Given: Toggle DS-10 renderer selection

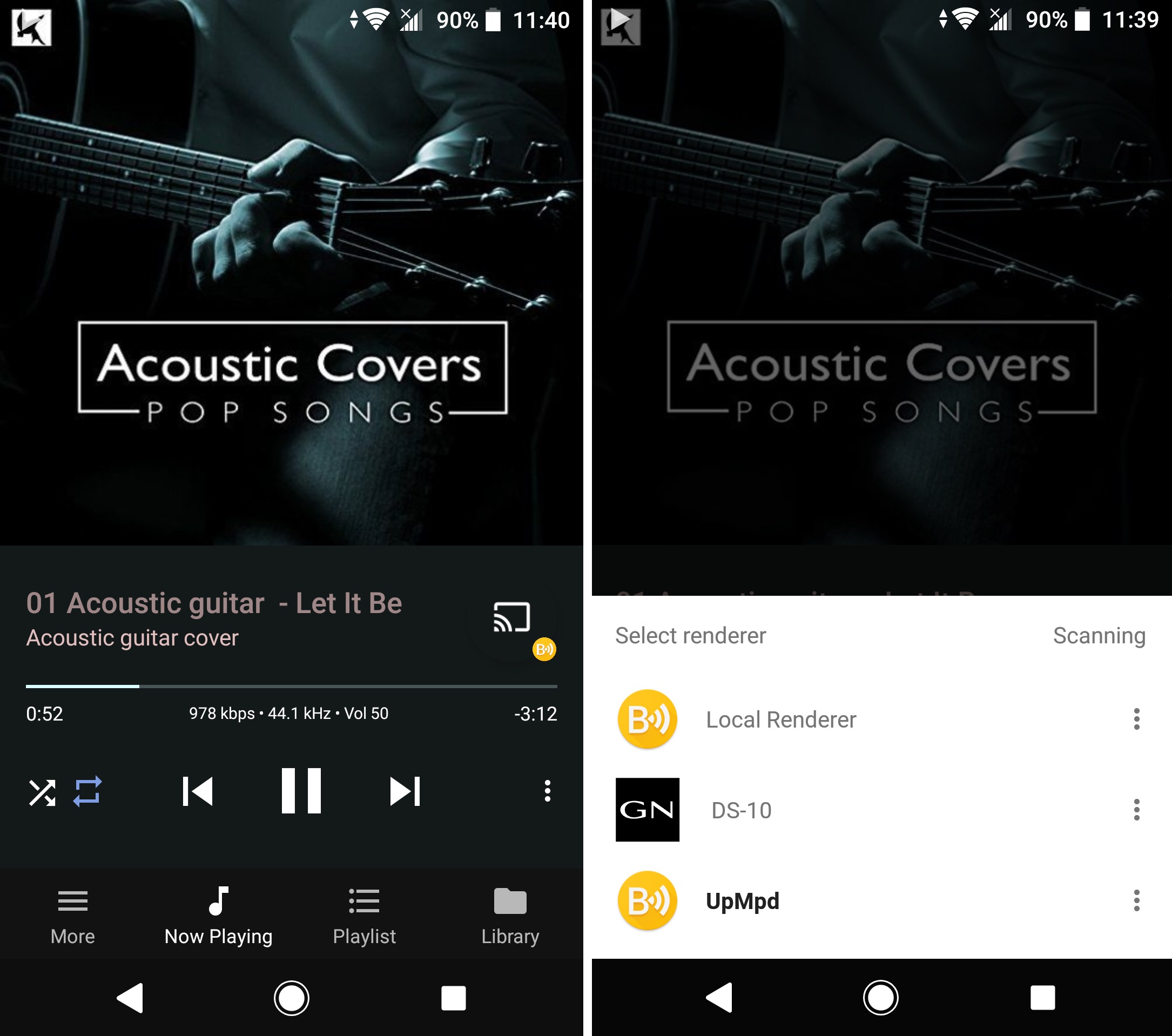Looking at the screenshot, I should coord(880,810).
